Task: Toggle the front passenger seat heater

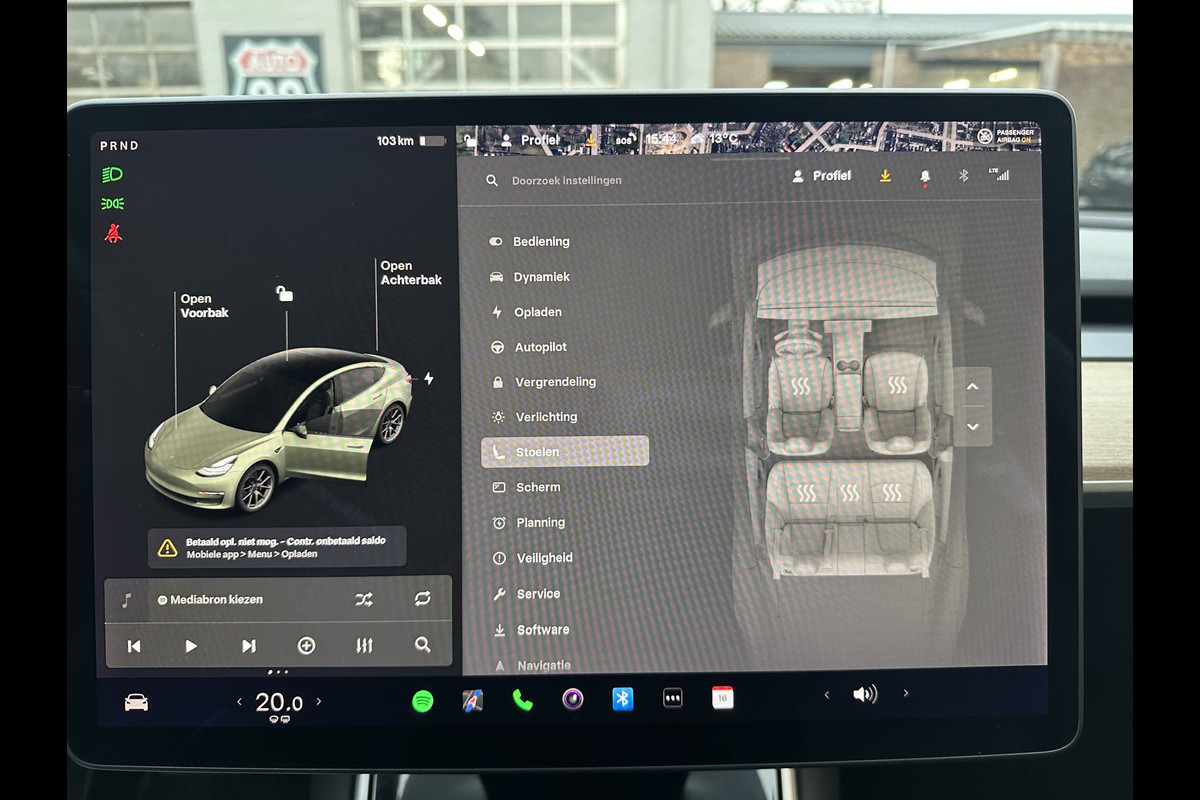Action: [x=897, y=385]
